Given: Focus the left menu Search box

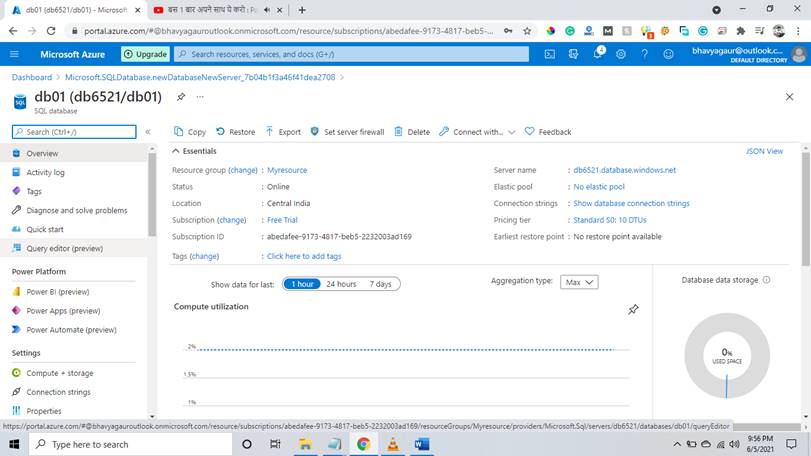Looking at the screenshot, I should click(x=74, y=132).
